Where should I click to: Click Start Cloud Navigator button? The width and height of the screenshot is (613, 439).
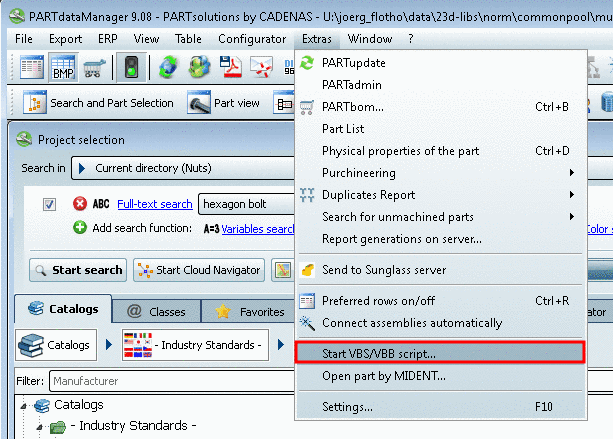[199, 270]
